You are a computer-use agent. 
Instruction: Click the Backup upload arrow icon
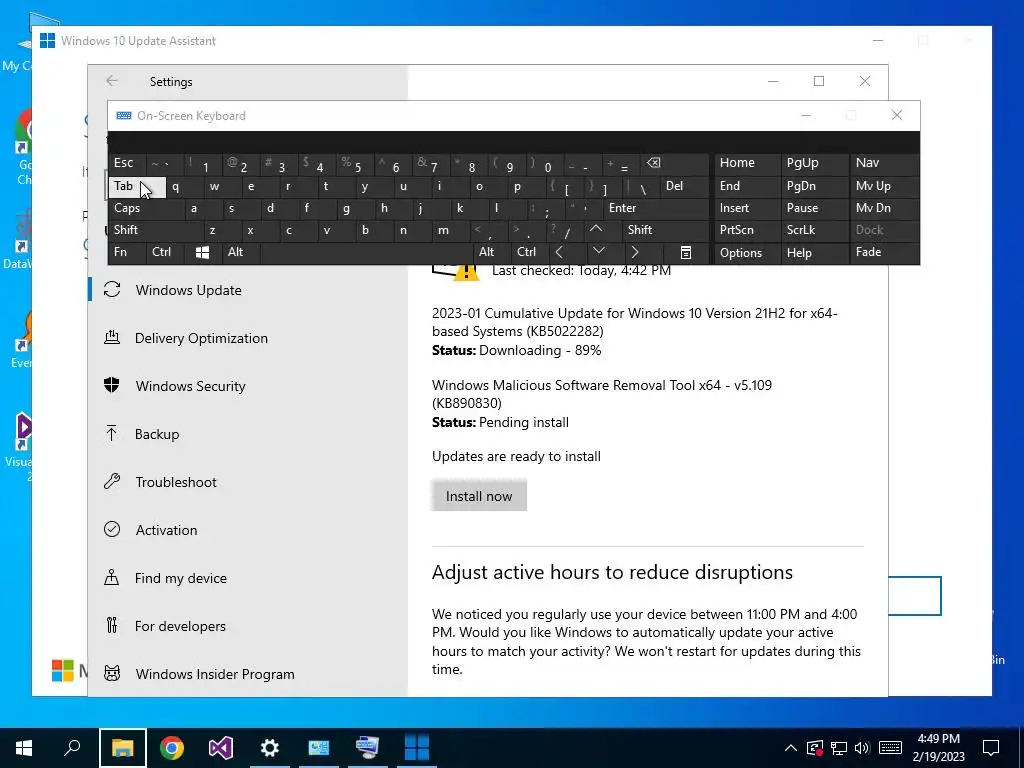pyautogui.click(x=112, y=433)
